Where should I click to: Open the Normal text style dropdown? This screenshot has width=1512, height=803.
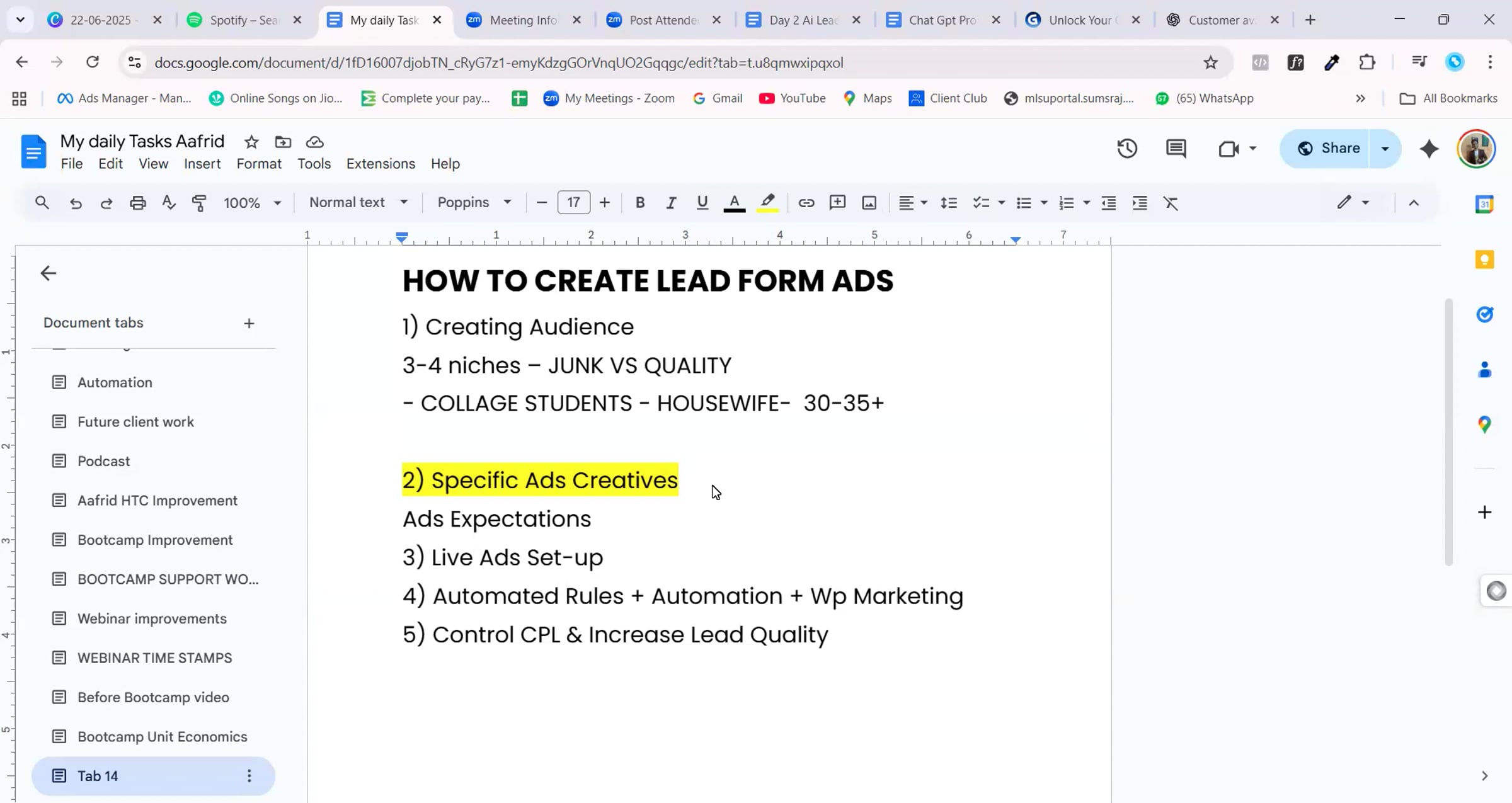pos(358,203)
